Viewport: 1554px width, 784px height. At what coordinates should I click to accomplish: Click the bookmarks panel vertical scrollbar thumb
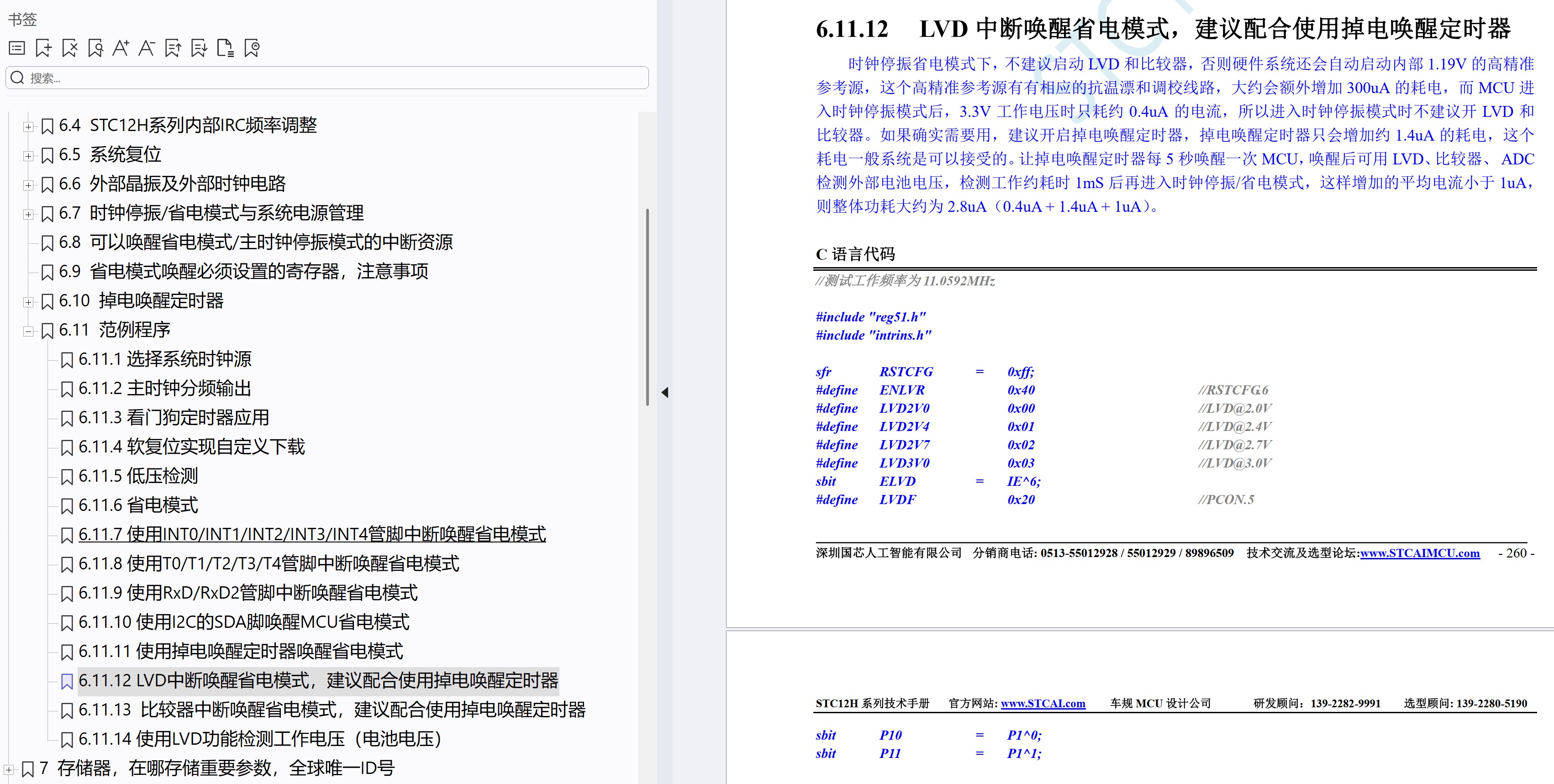647,307
